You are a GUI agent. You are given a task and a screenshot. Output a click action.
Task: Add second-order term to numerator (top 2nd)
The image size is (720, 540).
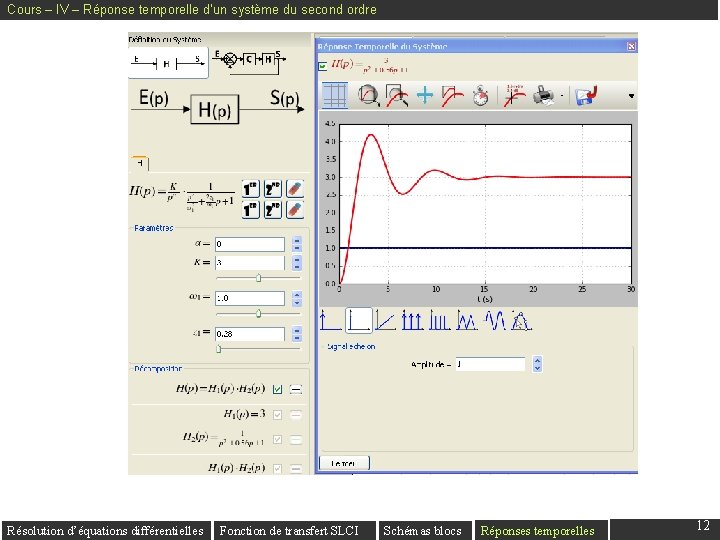pos(273,189)
